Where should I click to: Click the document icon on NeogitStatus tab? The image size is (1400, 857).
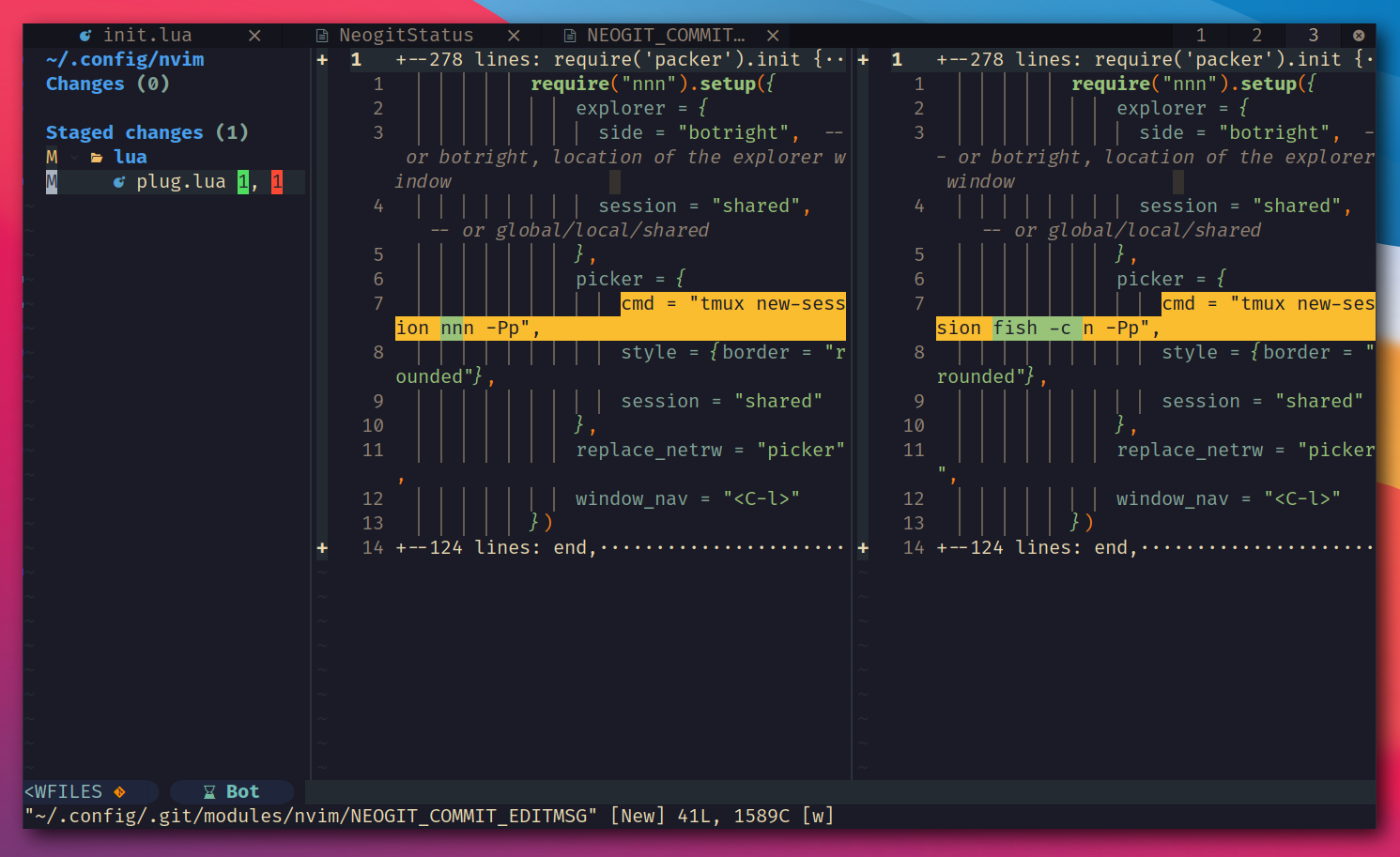click(322, 36)
